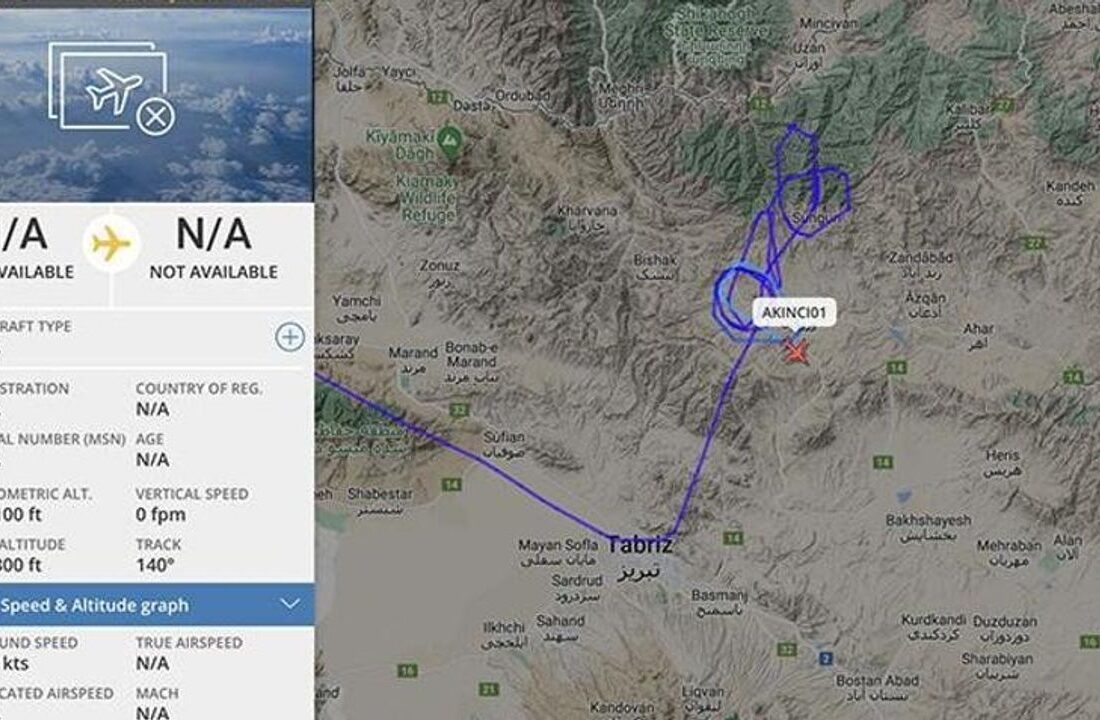Viewport: 1100px width, 720px height.
Task: Click the Tabriz city label on map
Action: 639,545
